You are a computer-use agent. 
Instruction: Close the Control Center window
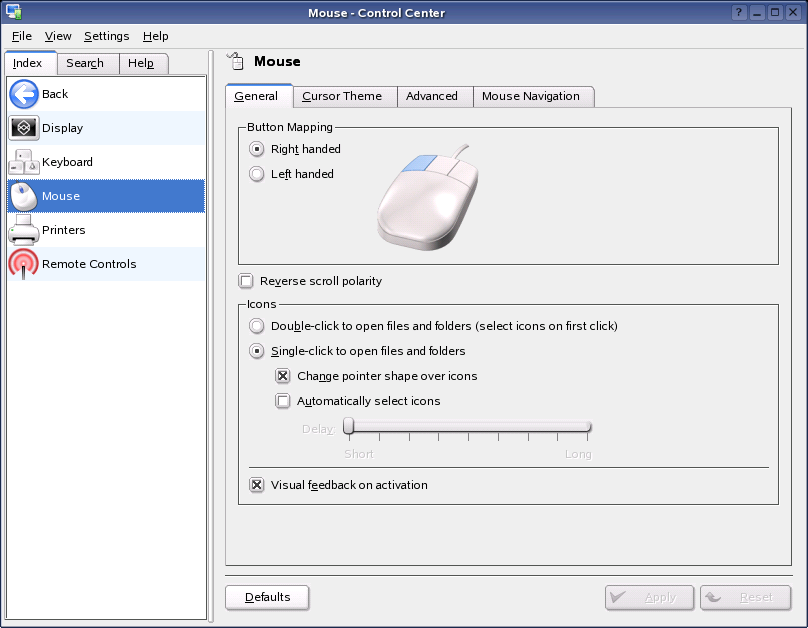[x=793, y=12]
